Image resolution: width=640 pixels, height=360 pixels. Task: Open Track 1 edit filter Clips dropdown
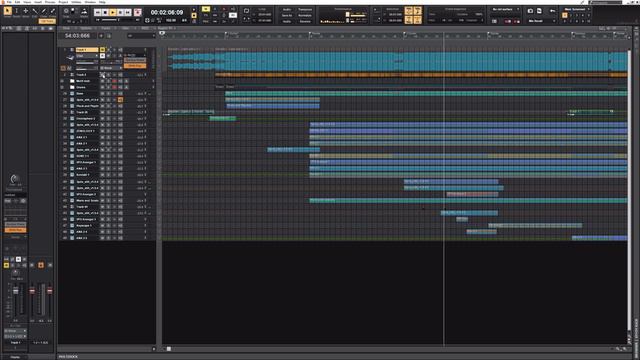point(87,56)
